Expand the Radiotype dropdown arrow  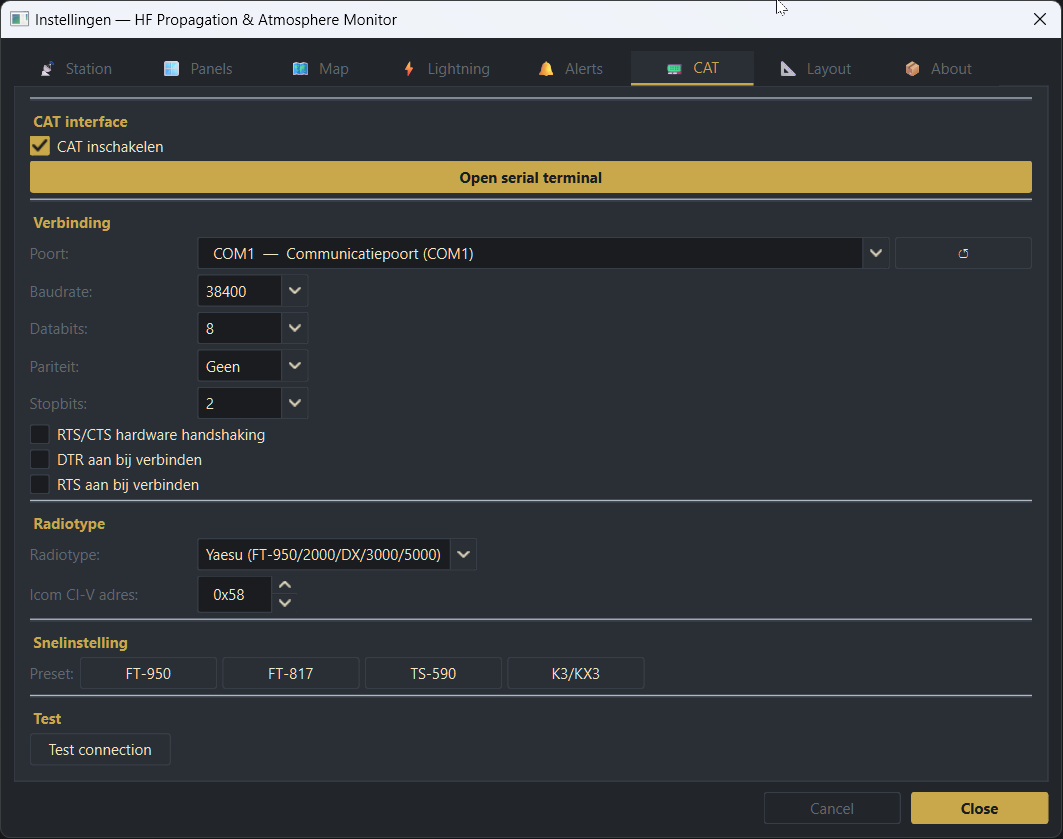coord(463,554)
